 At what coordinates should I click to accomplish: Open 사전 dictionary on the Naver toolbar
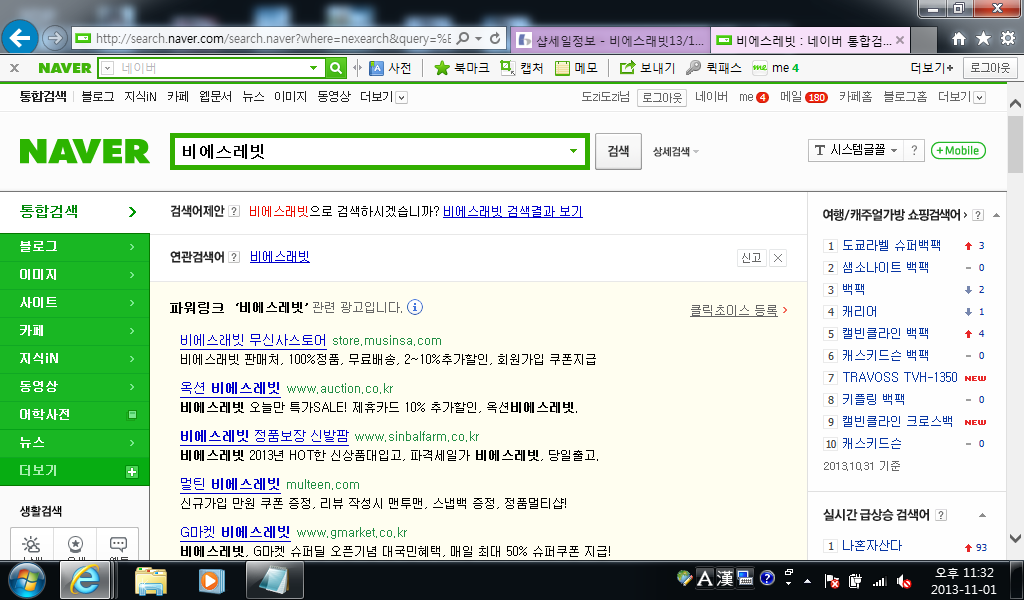tap(391, 68)
